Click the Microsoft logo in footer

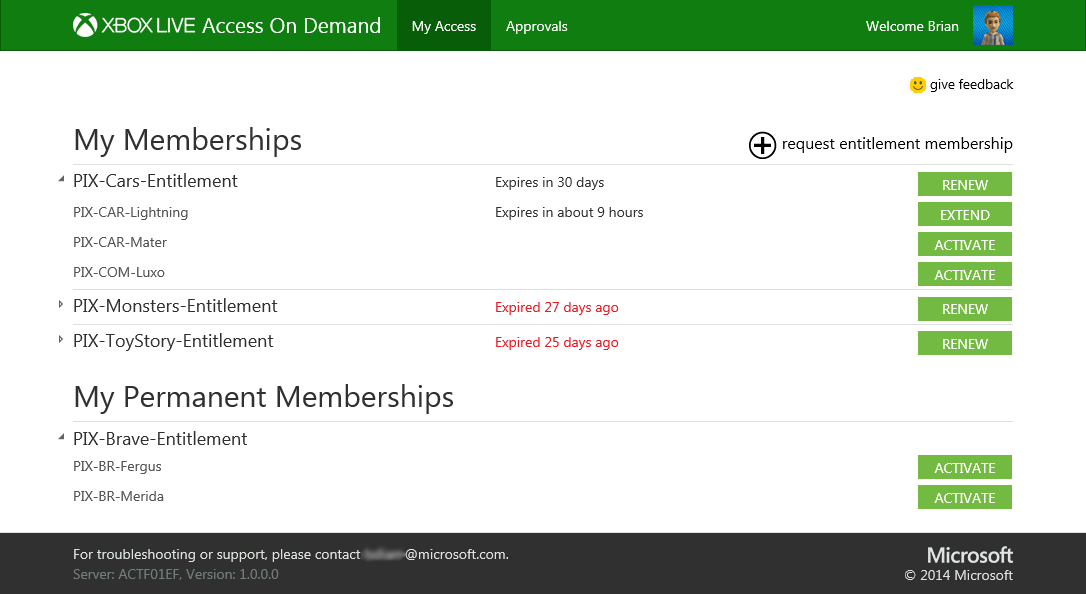(970, 555)
